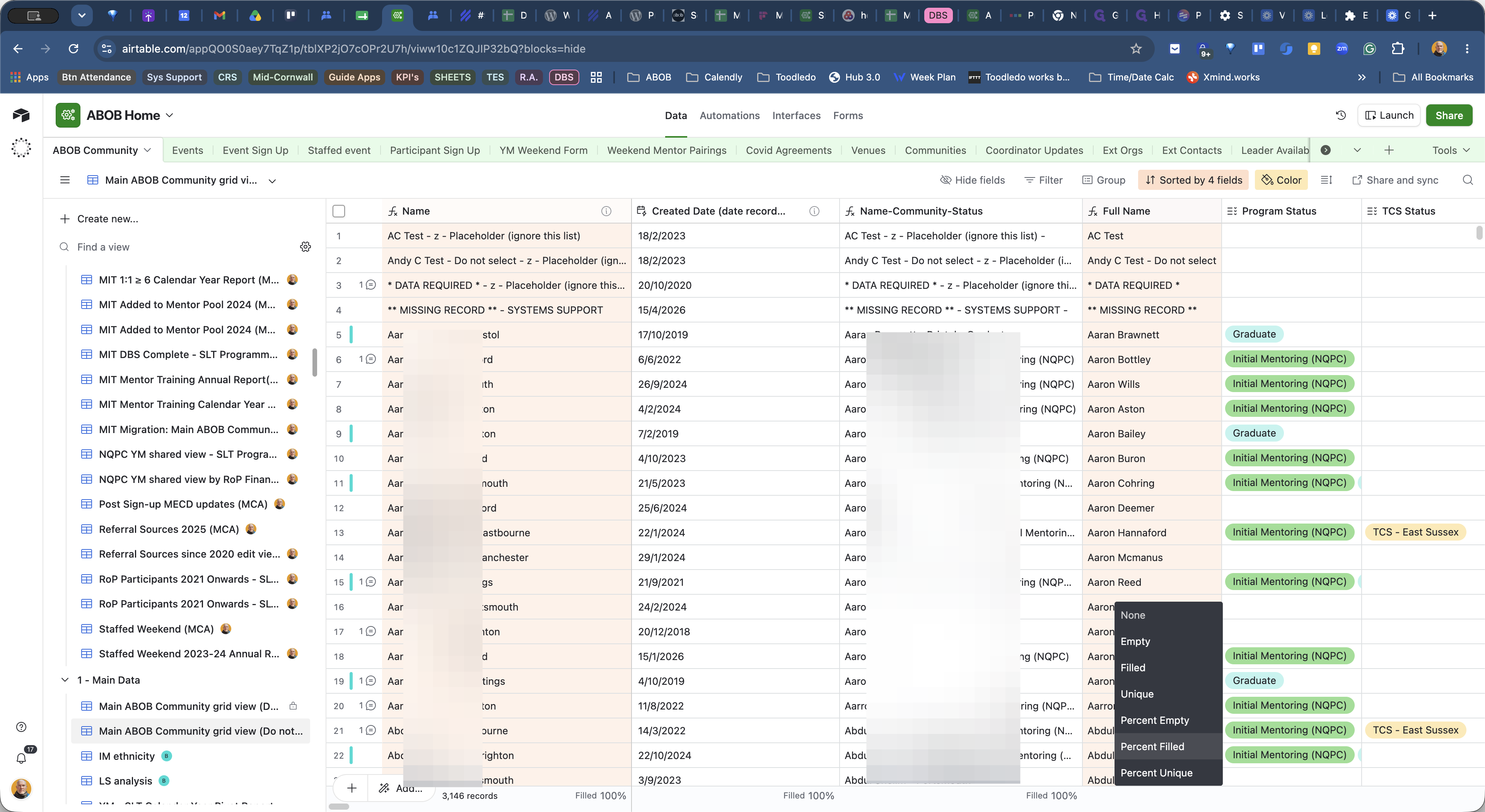Open Hide fields menu

(x=973, y=181)
